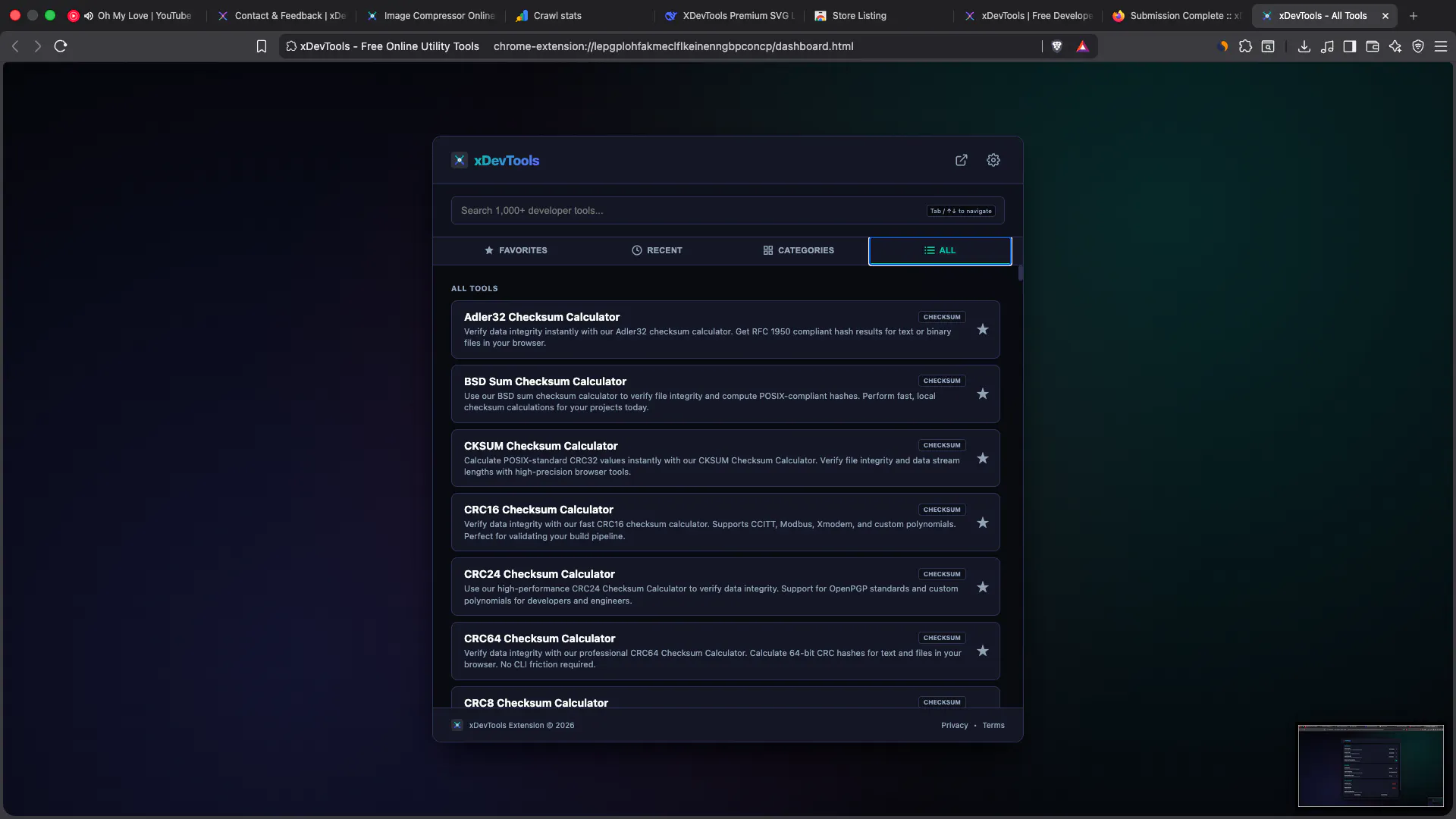The width and height of the screenshot is (1456, 819).
Task: Open the Extensions puzzle icon
Action: [x=1245, y=46]
